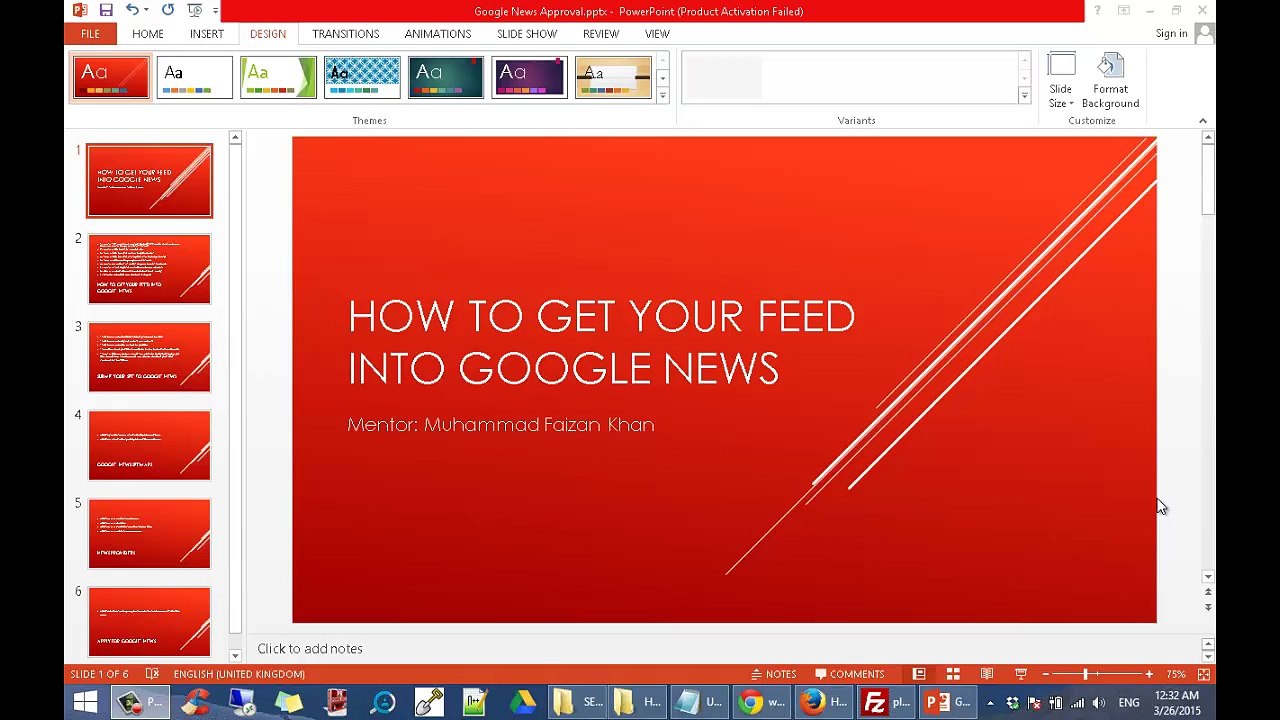This screenshot has width=1280, height=720.
Task: Select slide 1 thumbnail
Action: click(x=149, y=181)
